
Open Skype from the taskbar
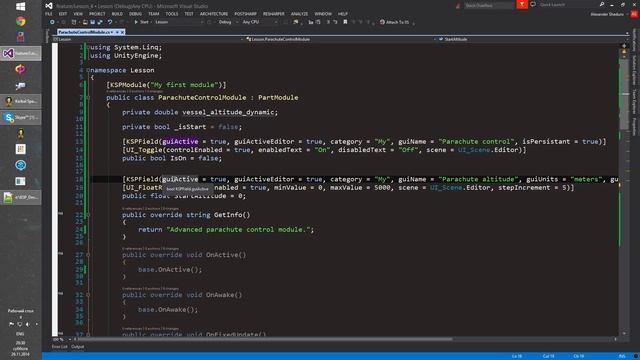tap(20, 118)
